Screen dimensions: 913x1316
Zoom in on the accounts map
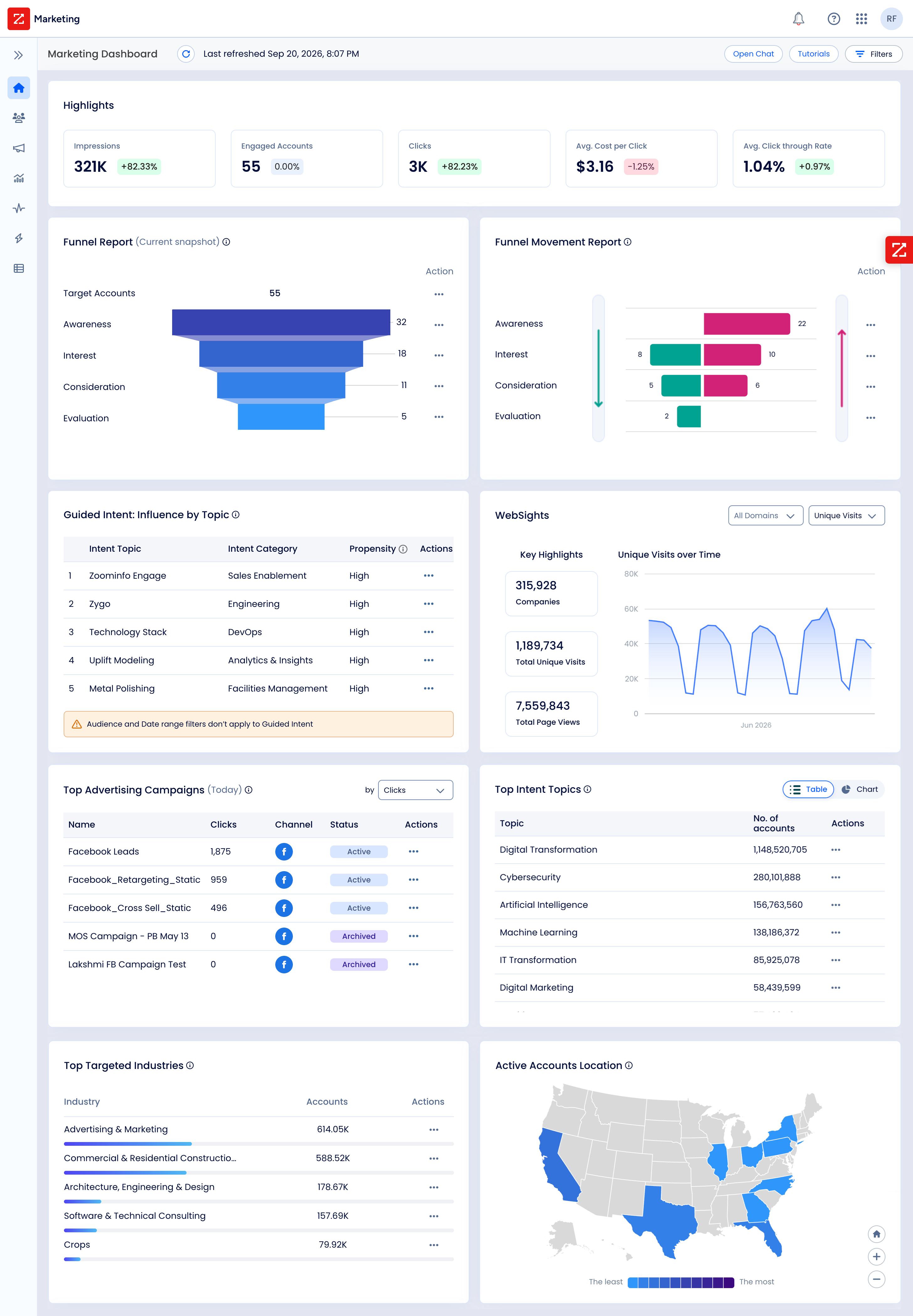876,1256
